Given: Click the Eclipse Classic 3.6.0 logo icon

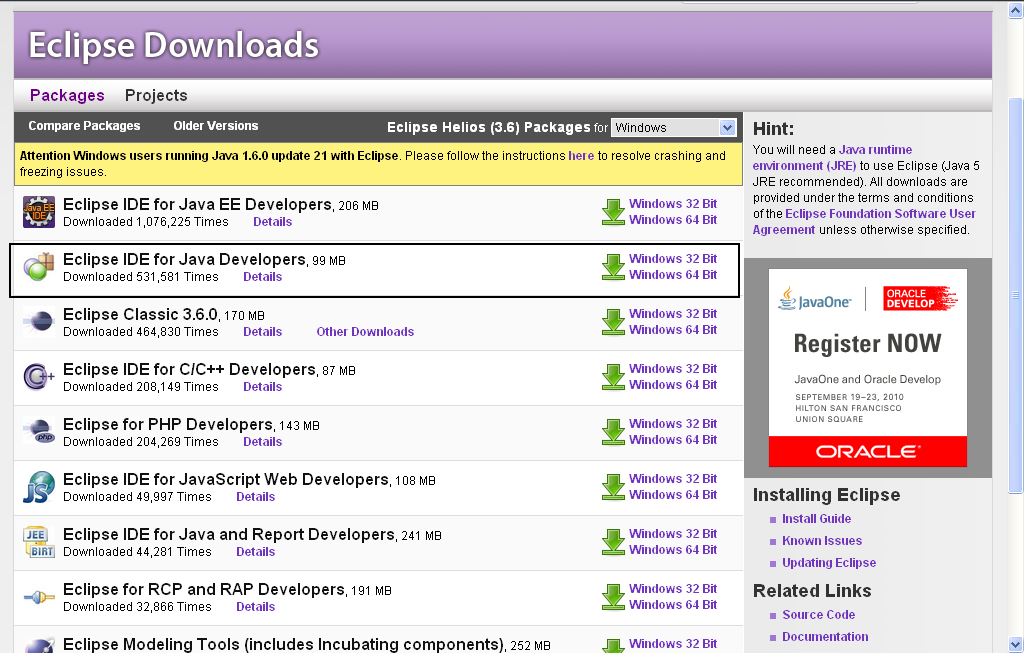Looking at the screenshot, I should [x=39, y=321].
